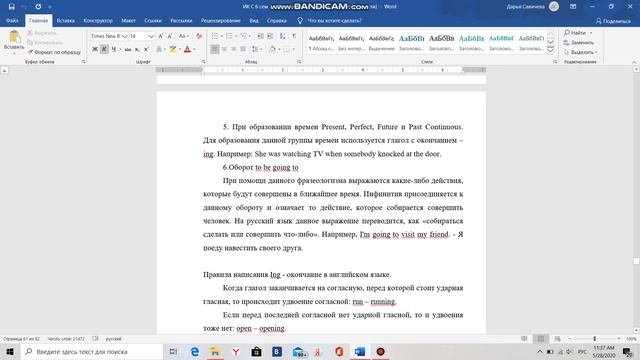Click the Word icon on the taskbar
This screenshot has height=360, width=640.
[x=360, y=351]
